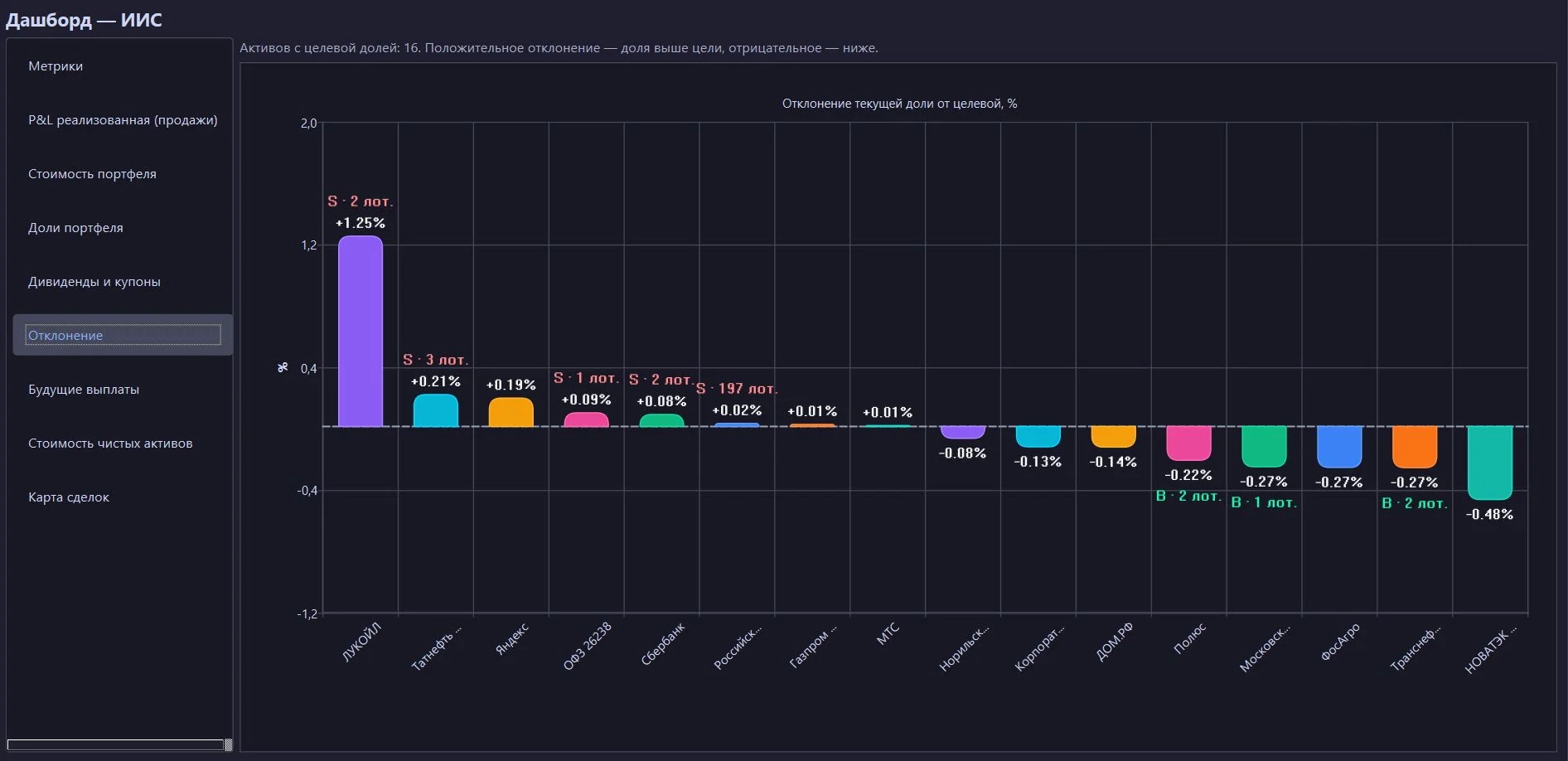This screenshot has width=1568, height=761.
Task: Click the S · 3 лот. sell hint
Action: point(436,360)
